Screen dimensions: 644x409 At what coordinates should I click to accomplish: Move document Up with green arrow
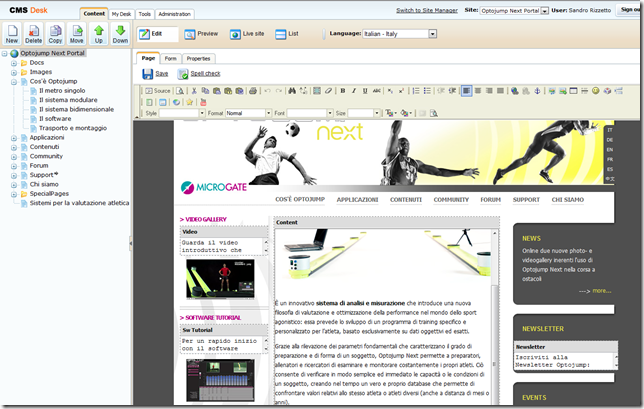tap(99, 34)
